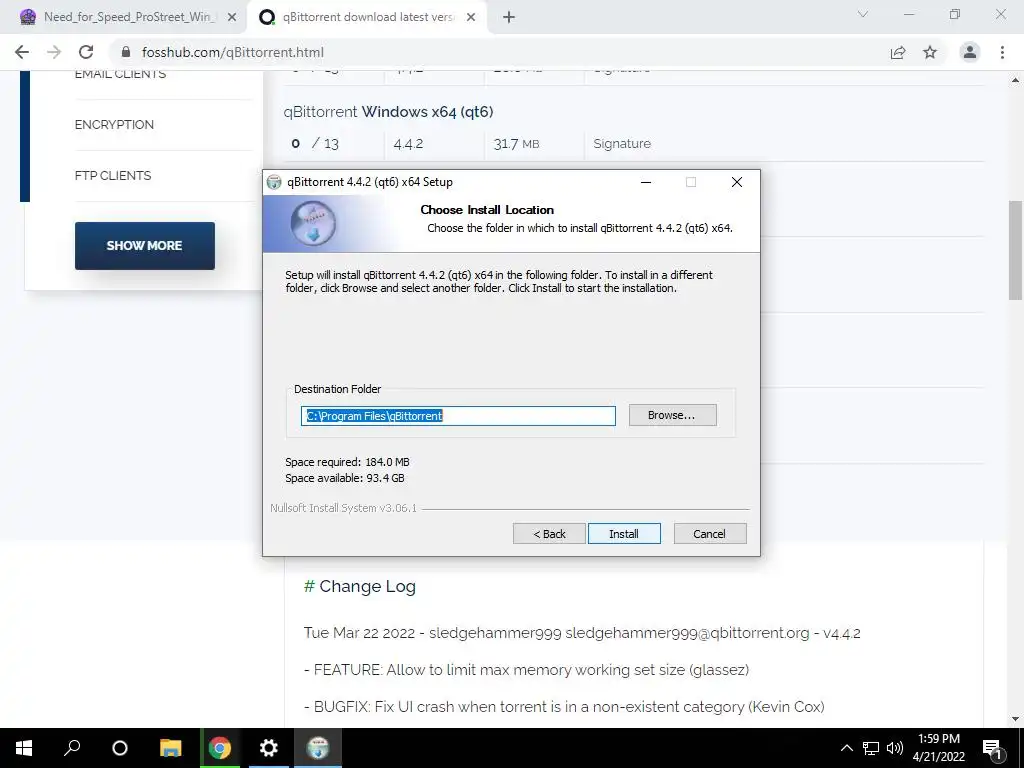Click the browser forward arrow

[x=54, y=52]
